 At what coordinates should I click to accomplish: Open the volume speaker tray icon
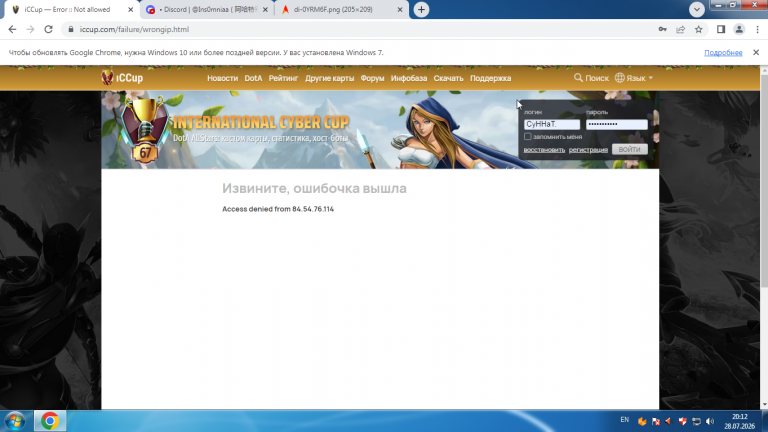click(710, 421)
